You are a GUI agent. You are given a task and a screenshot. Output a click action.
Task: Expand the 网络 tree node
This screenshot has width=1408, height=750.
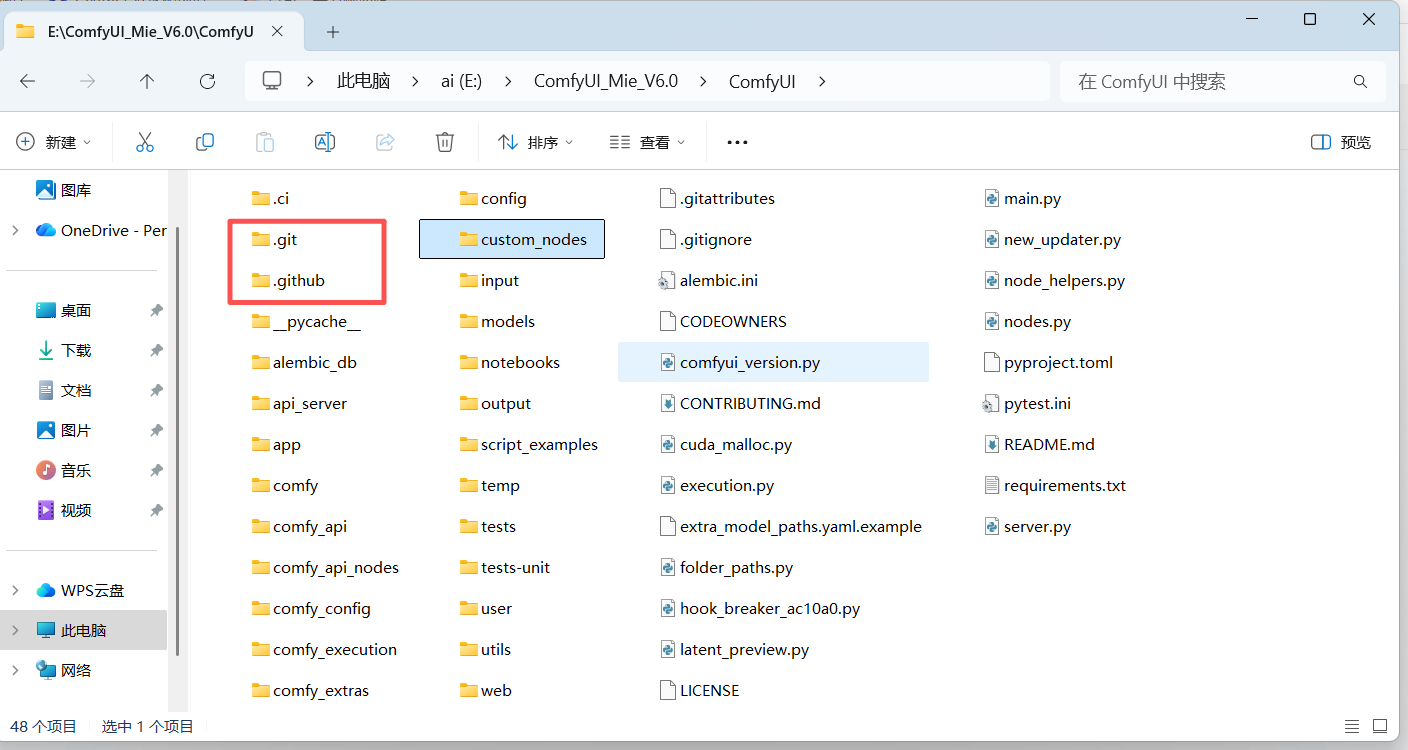[x=15, y=670]
